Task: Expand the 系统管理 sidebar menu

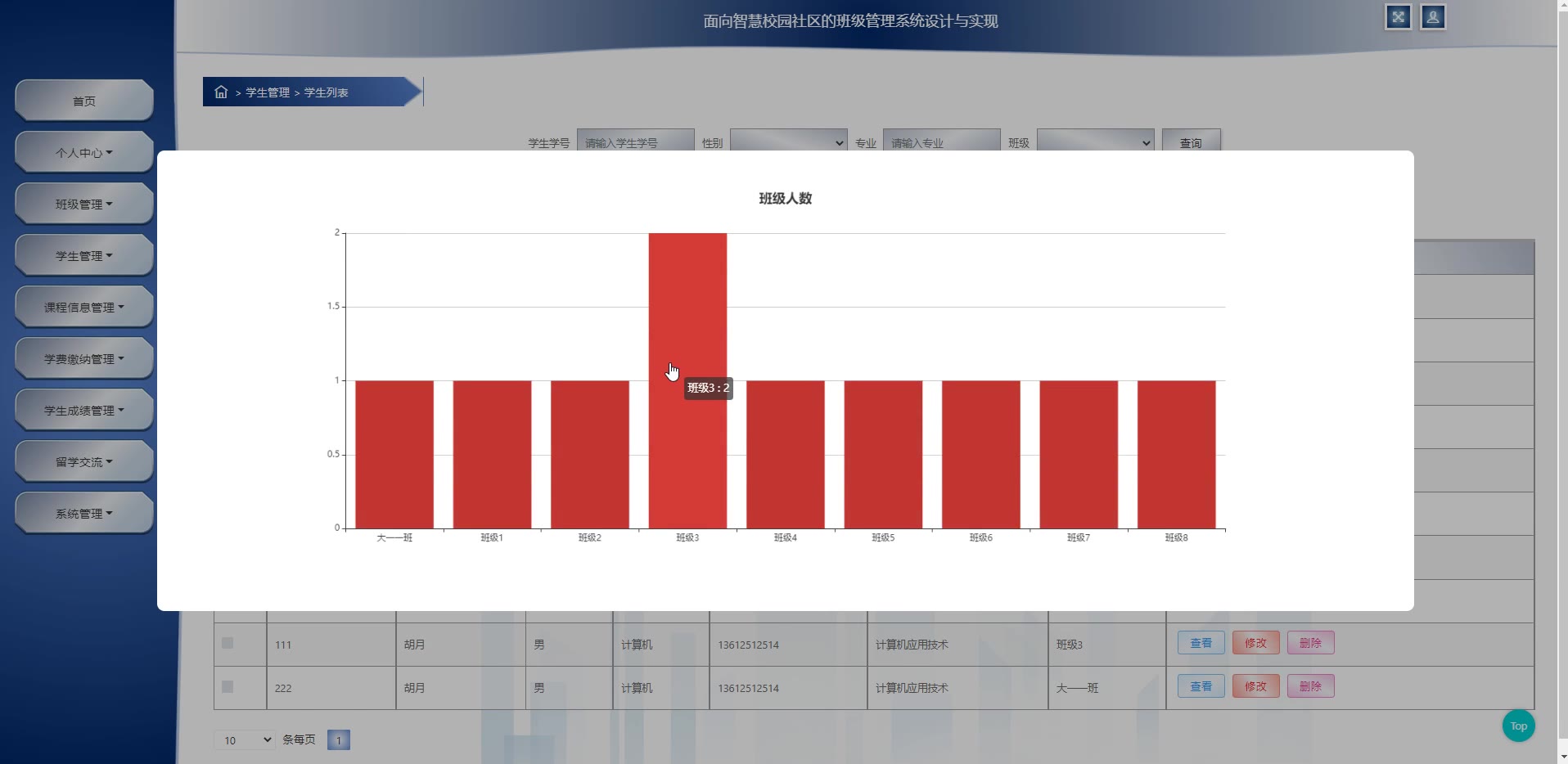Action: [x=84, y=513]
